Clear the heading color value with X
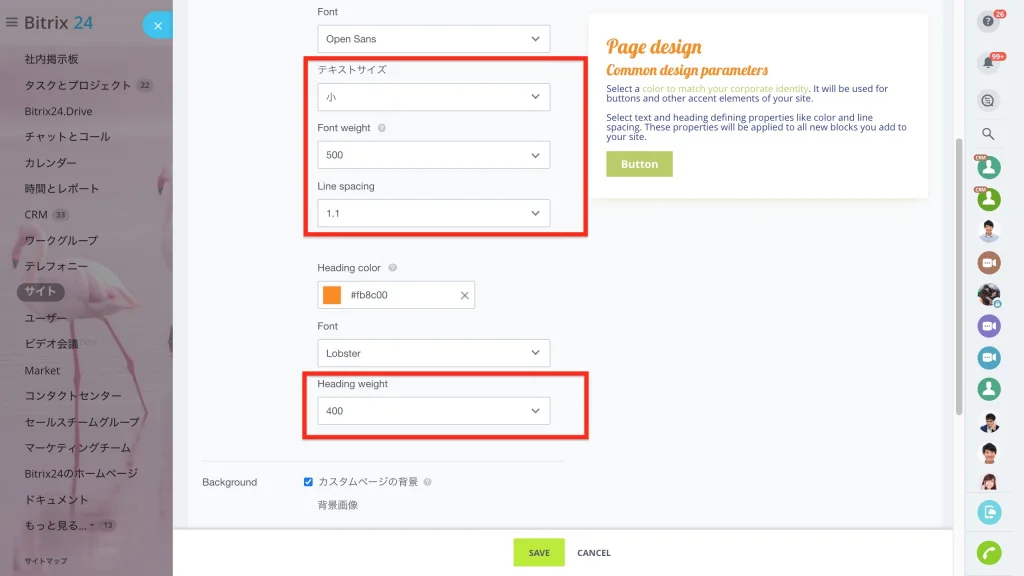The image size is (1024, 576). (x=464, y=295)
